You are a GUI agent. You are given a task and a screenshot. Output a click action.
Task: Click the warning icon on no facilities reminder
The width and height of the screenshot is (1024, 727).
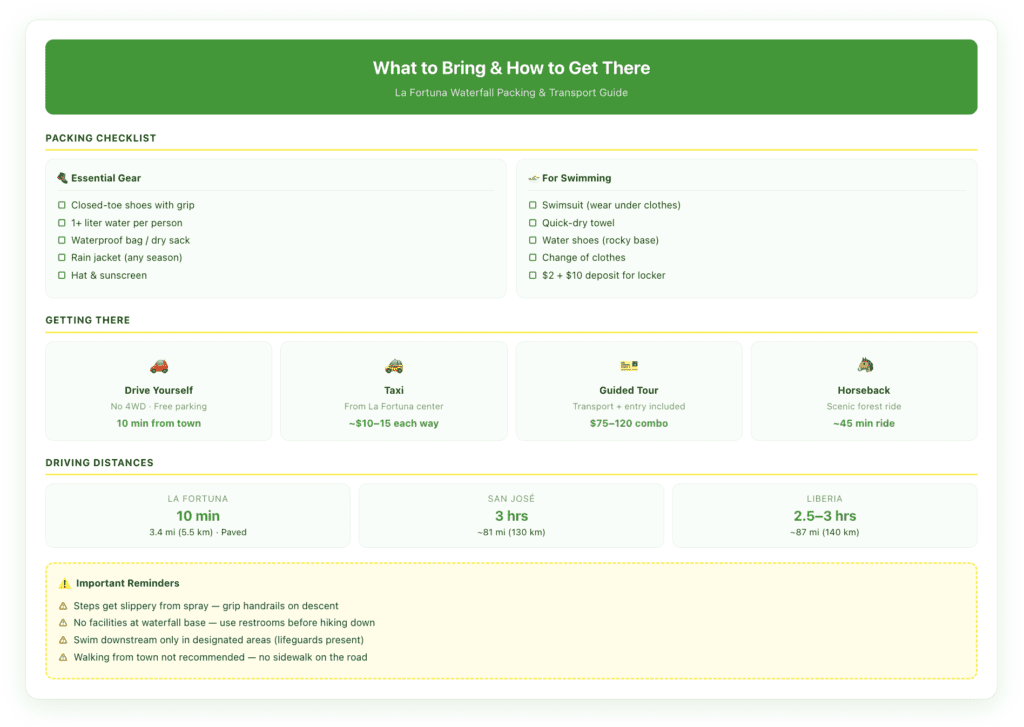(x=62, y=623)
